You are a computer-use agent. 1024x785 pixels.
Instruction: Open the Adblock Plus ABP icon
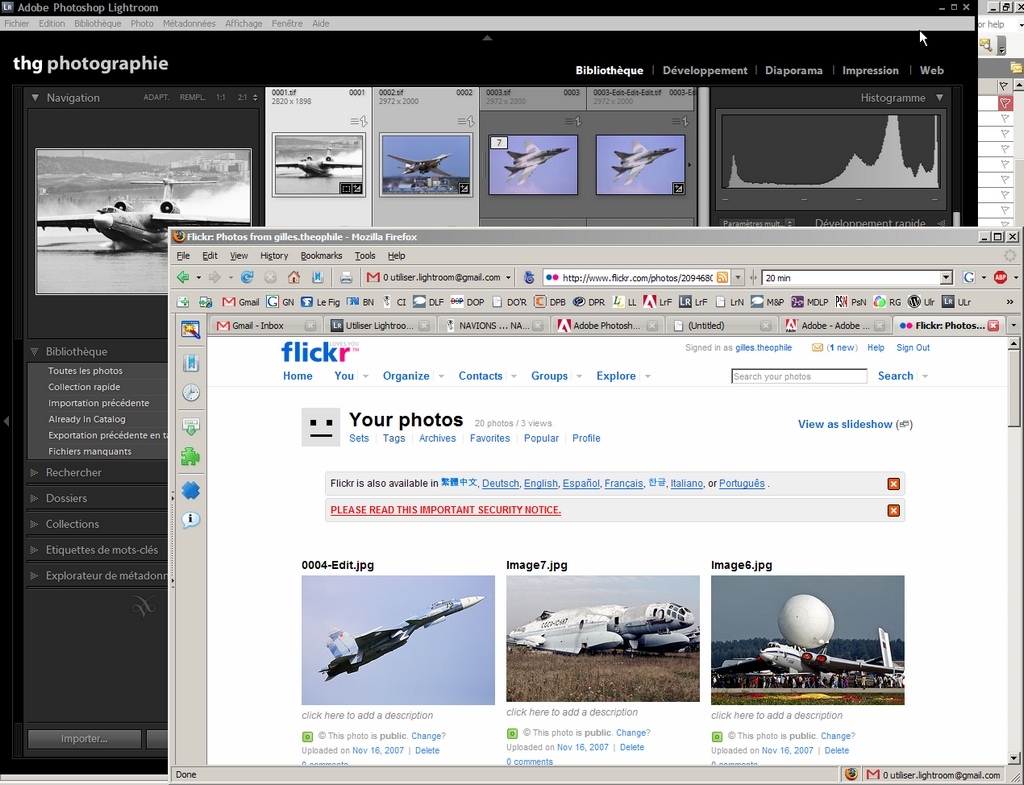pos(1000,278)
